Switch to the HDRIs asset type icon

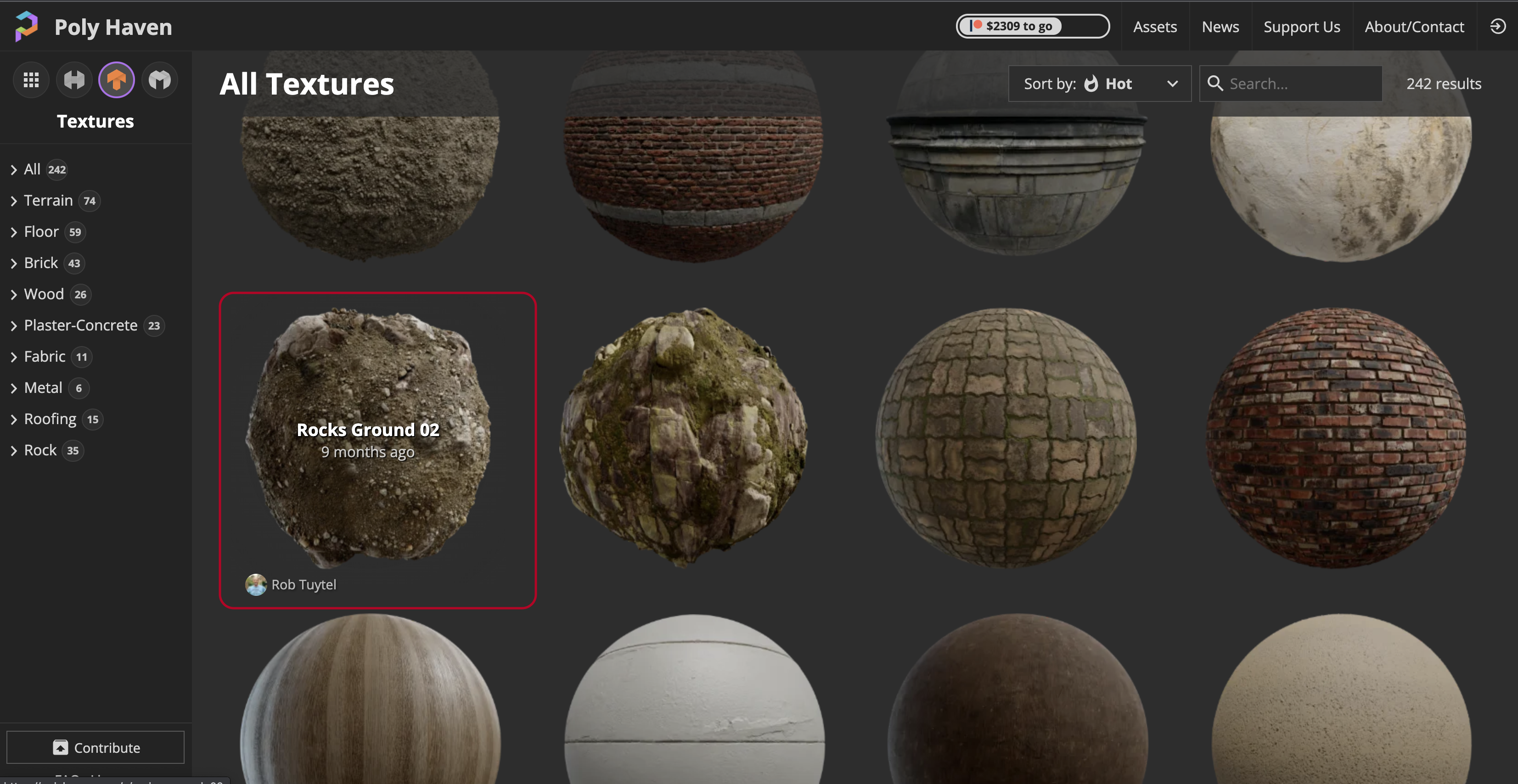click(74, 80)
